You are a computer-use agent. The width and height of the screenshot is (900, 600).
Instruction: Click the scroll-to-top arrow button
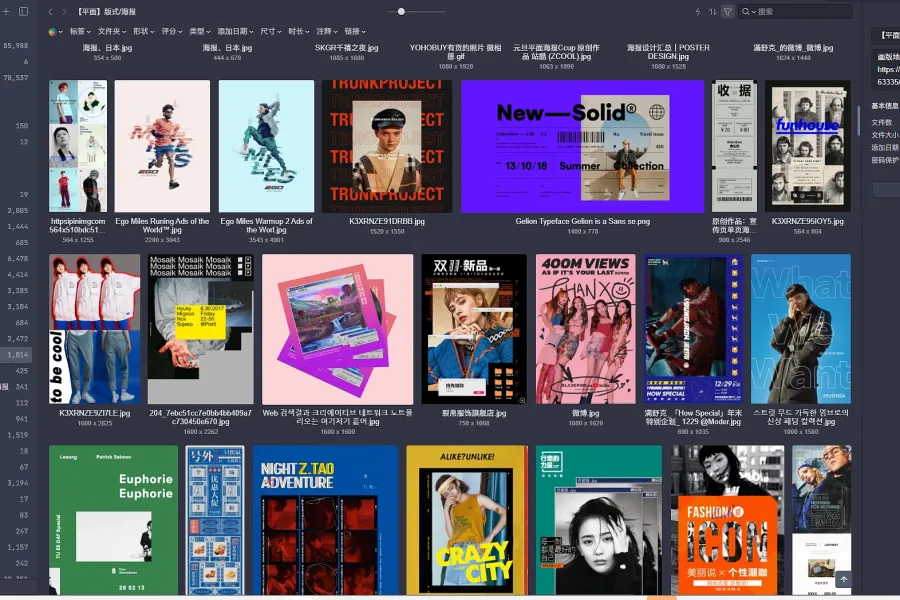[843, 579]
